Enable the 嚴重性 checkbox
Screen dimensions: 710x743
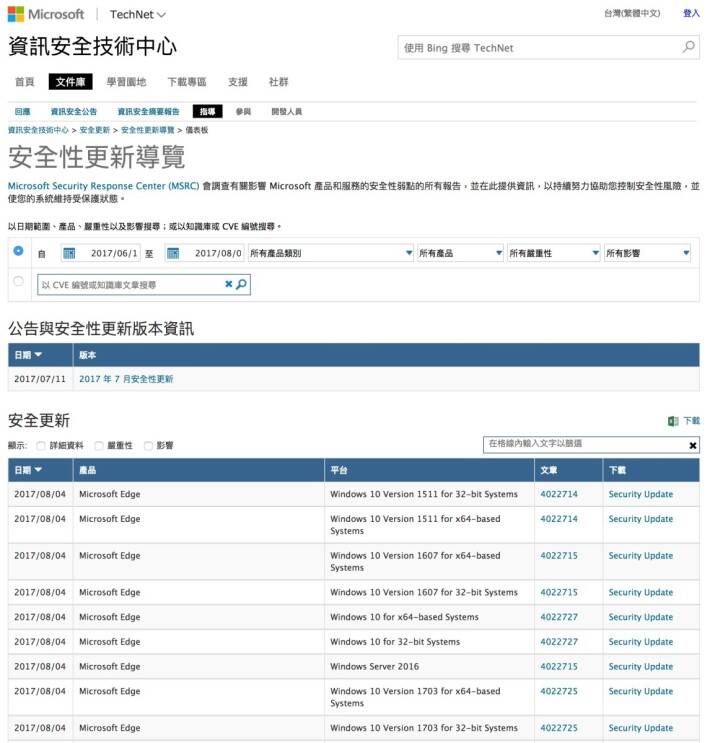(x=99, y=445)
